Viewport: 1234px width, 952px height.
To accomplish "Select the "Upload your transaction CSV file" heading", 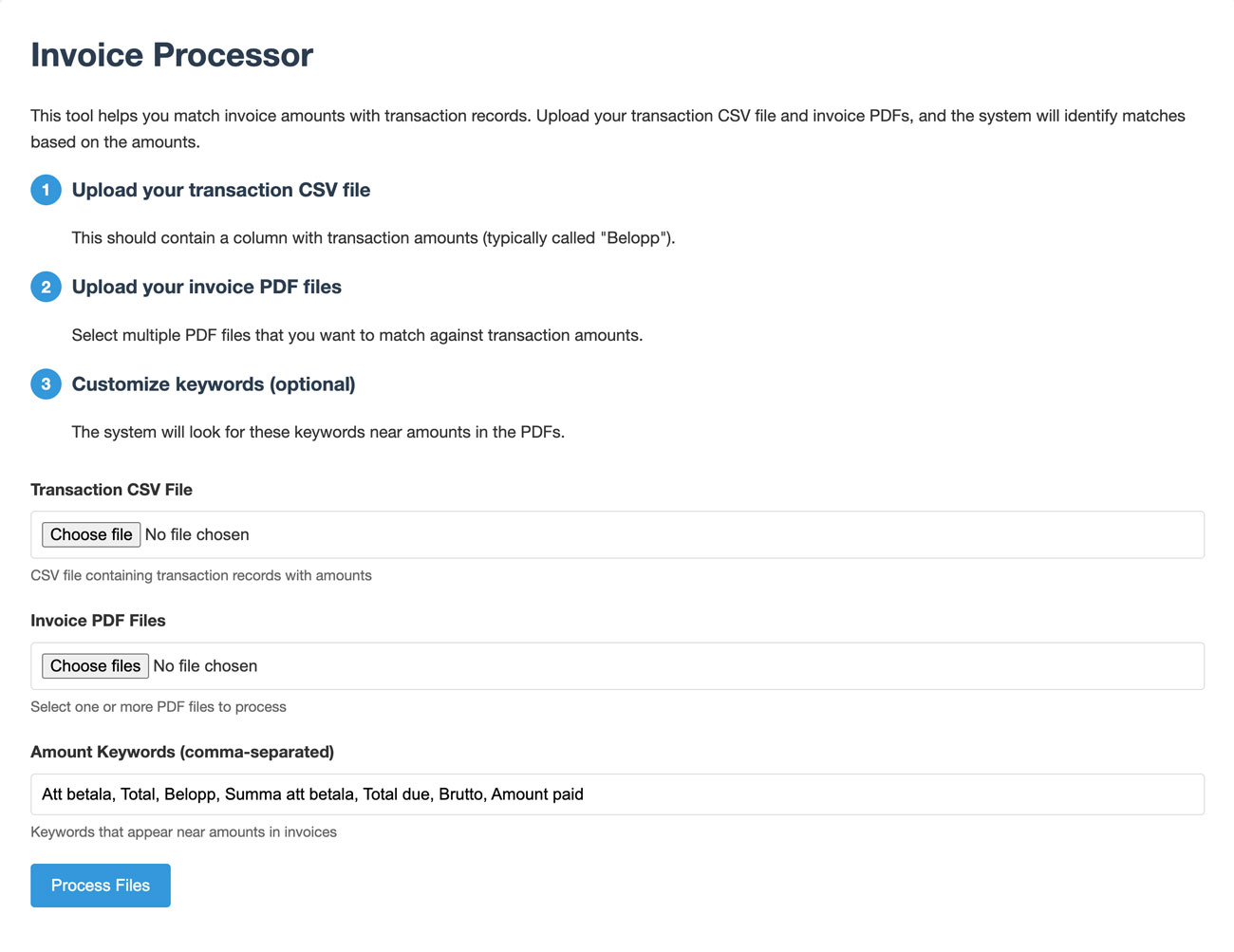I will point(221,190).
